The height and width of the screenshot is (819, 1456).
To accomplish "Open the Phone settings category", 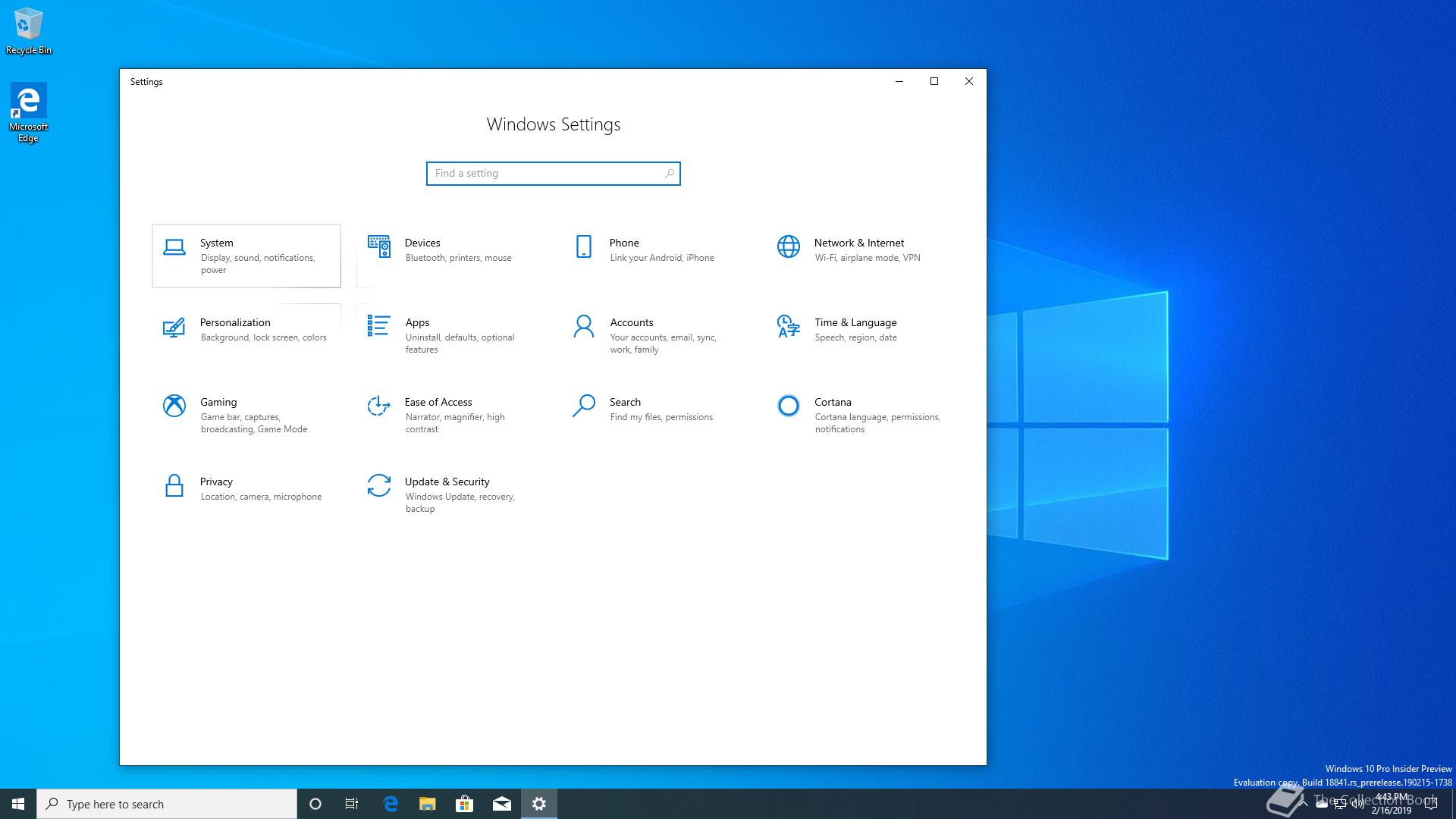I will coord(656,256).
